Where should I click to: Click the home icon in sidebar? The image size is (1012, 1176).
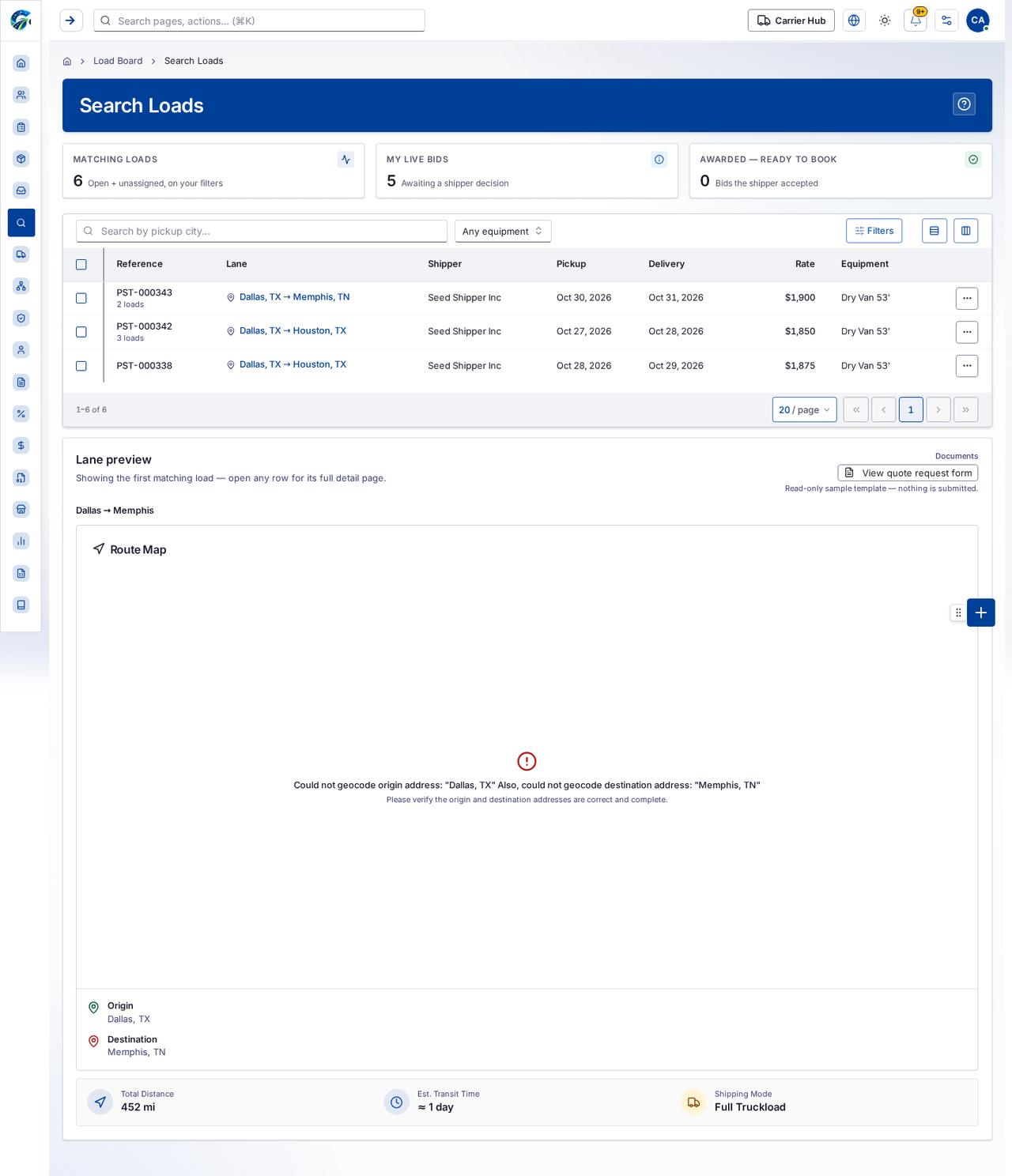(21, 63)
